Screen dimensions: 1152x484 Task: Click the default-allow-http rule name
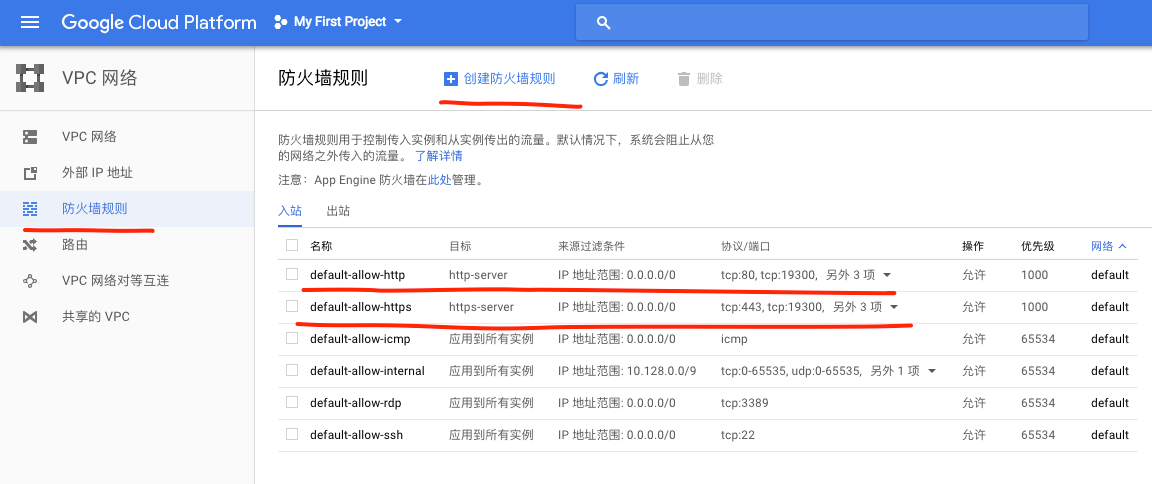358,275
